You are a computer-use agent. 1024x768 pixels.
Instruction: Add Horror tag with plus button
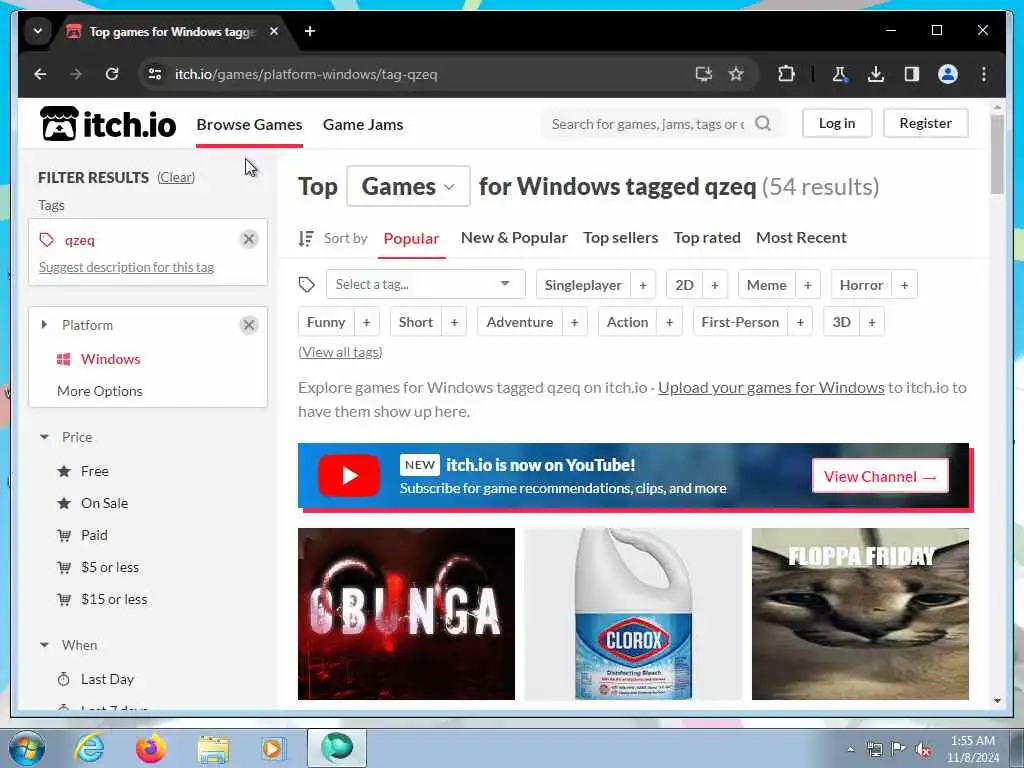(904, 285)
